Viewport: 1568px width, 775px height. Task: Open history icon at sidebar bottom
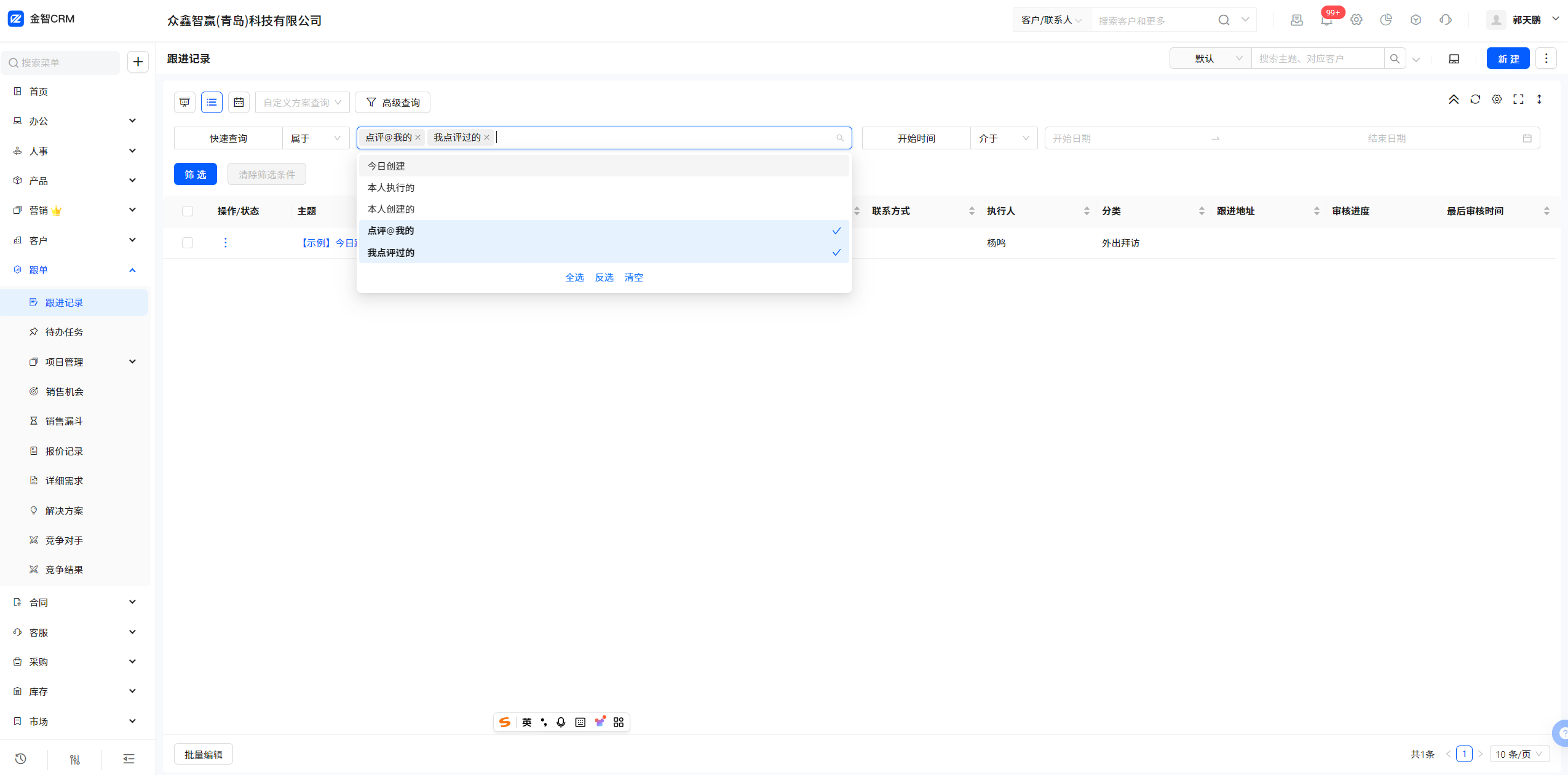21,758
